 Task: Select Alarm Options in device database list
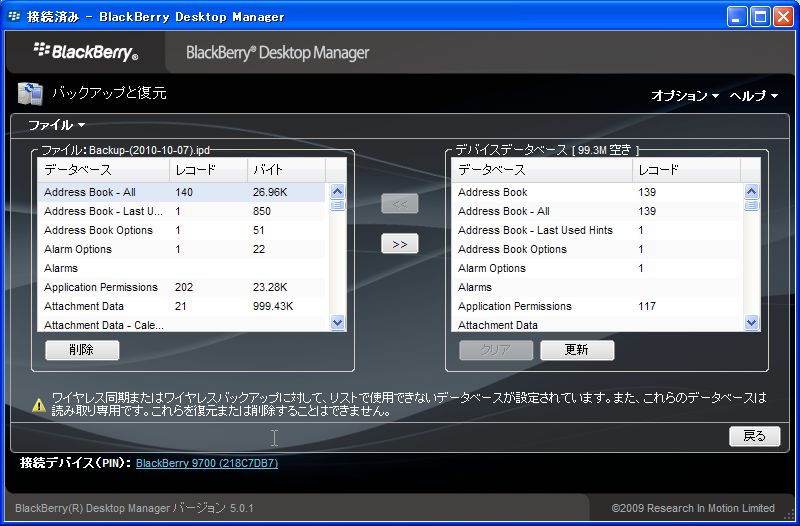coord(492,268)
